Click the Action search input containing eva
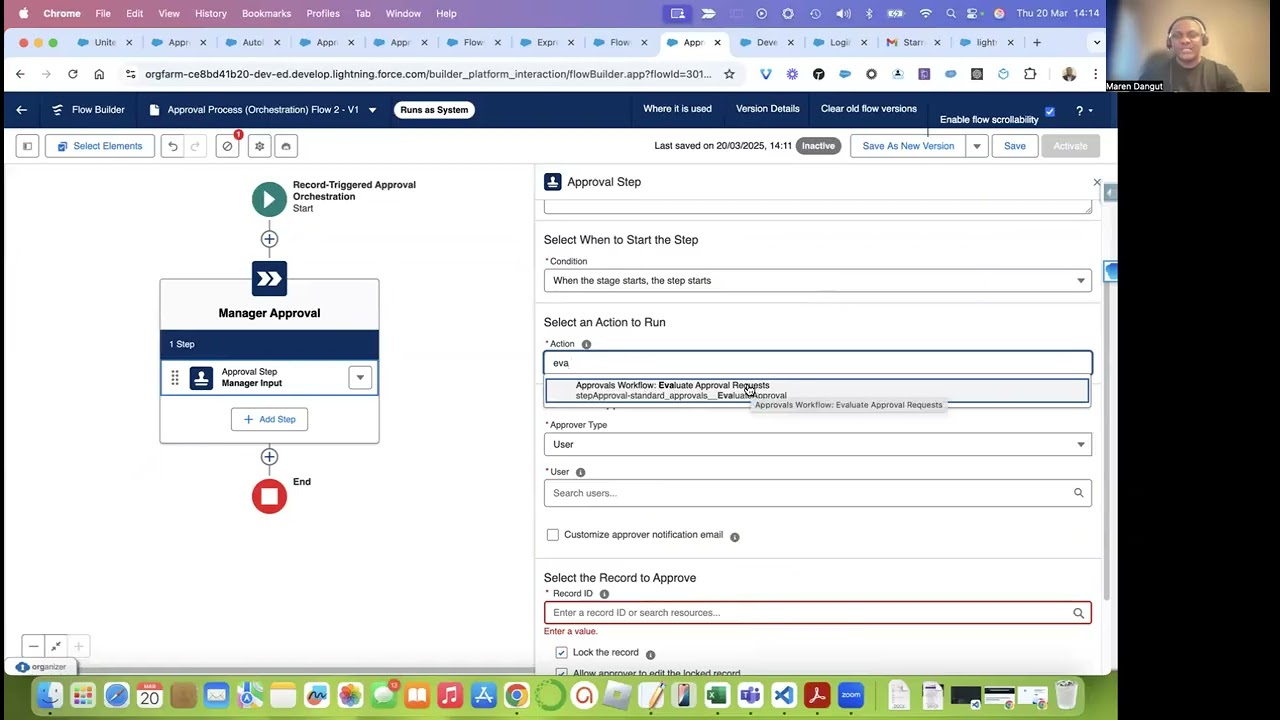 [818, 363]
